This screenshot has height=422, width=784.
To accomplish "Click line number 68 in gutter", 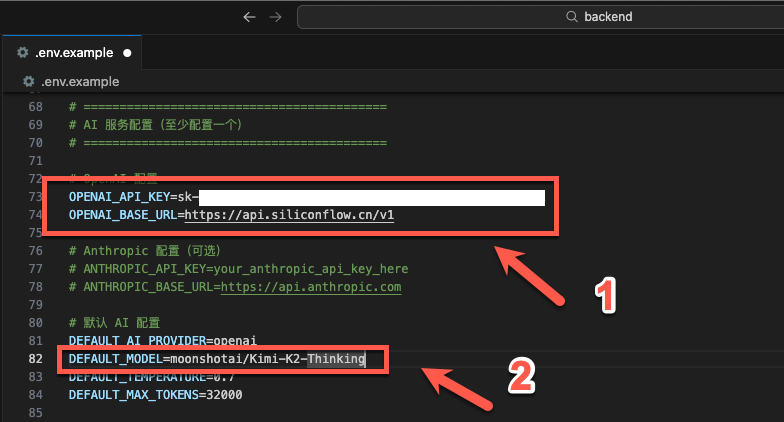I will tap(36, 107).
